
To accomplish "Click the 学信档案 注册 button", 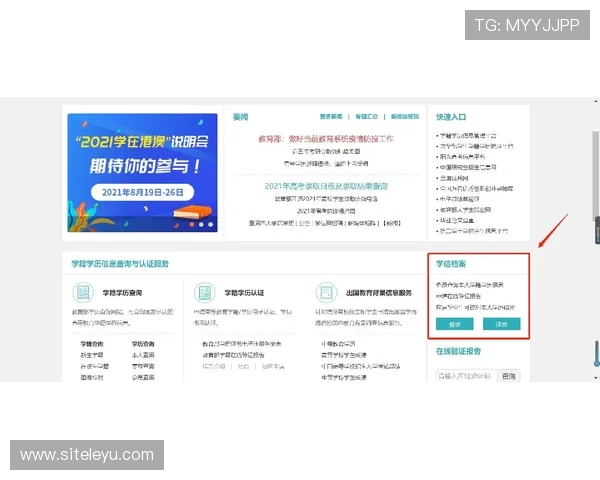I will coord(502,324).
